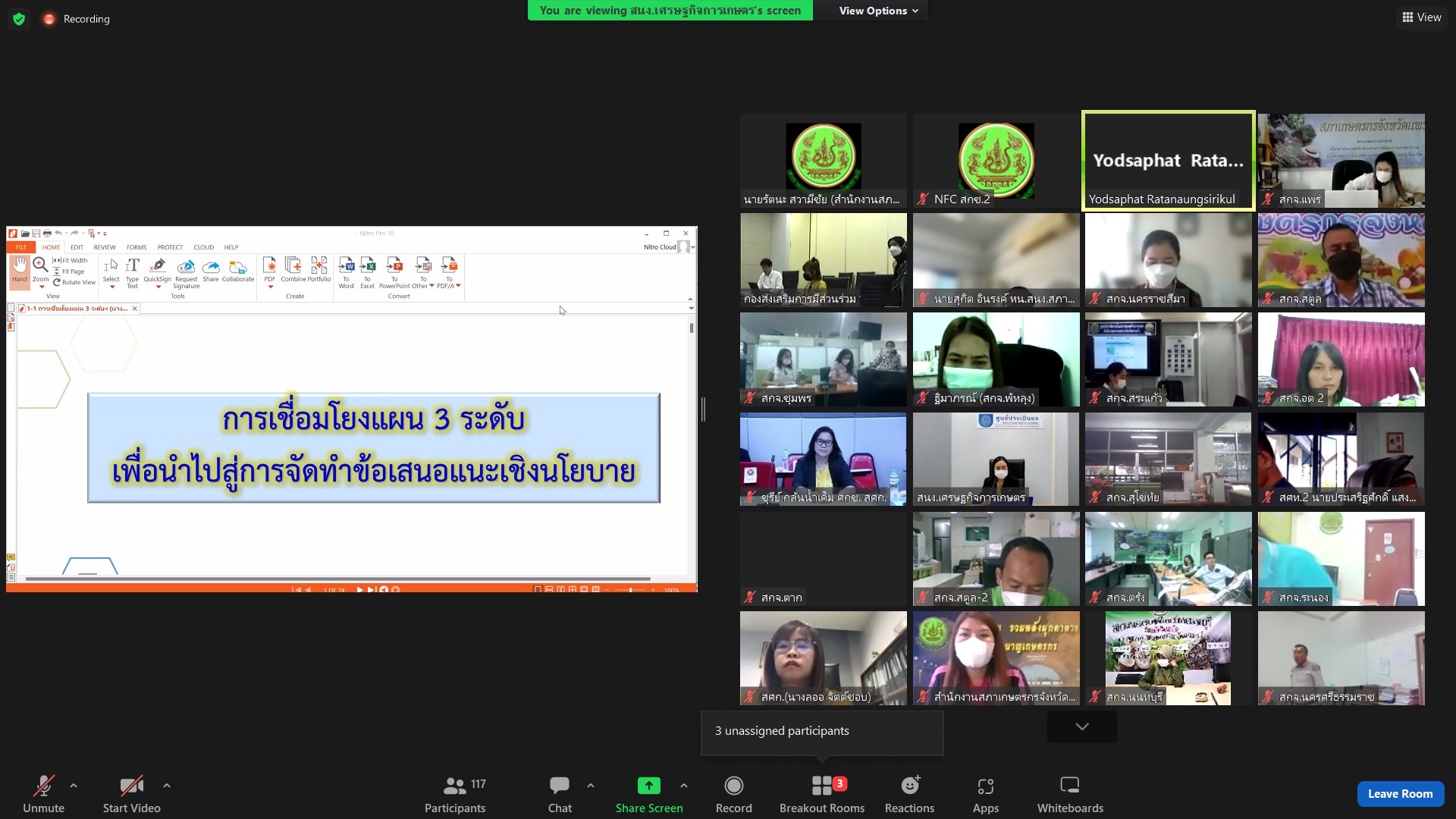The image size is (1456, 819).
Task: Switch to the CLOUD ribbon tab
Action: tap(203, 247)
